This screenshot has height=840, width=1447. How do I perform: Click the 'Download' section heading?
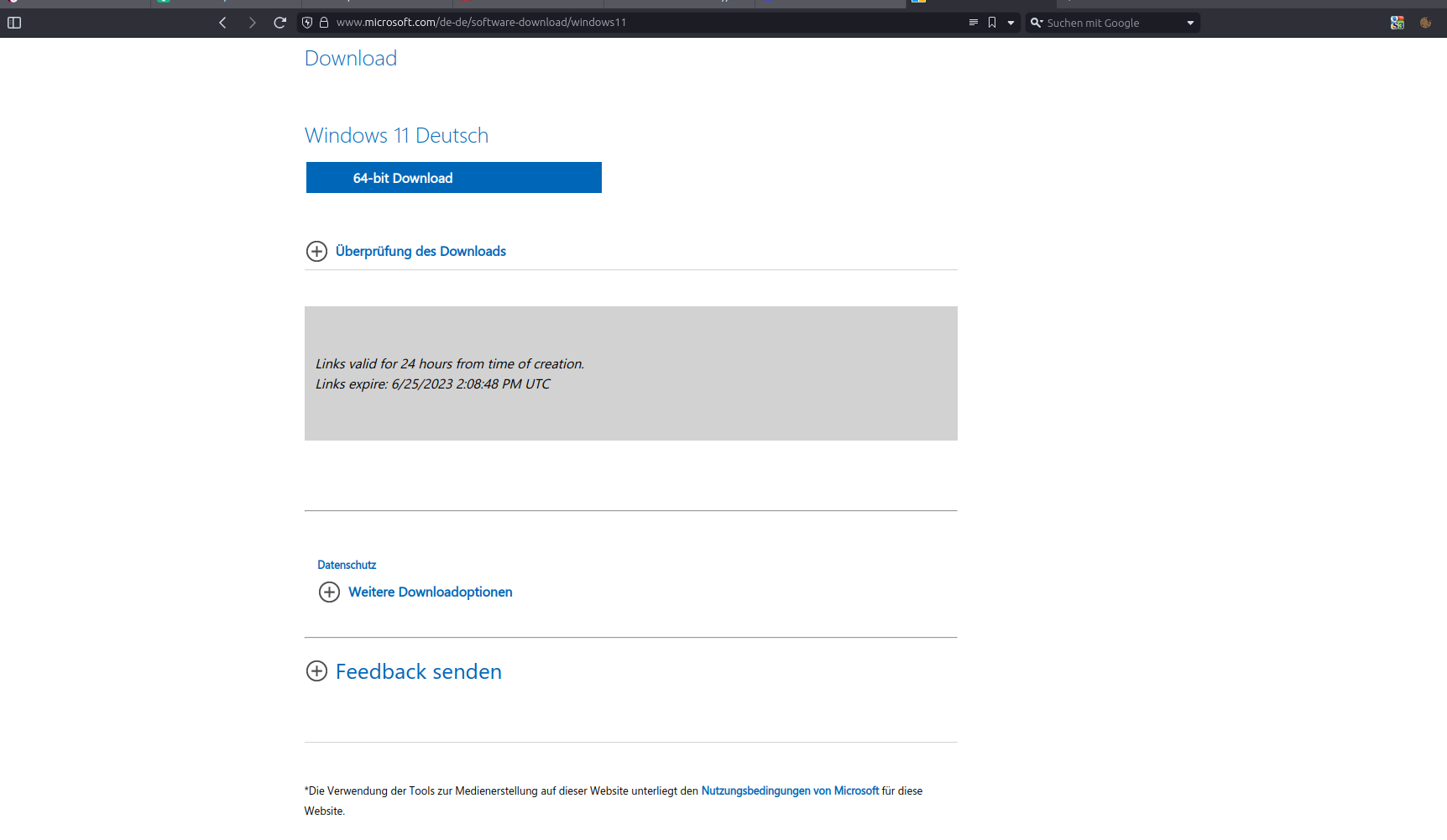[x=351, y=58]
